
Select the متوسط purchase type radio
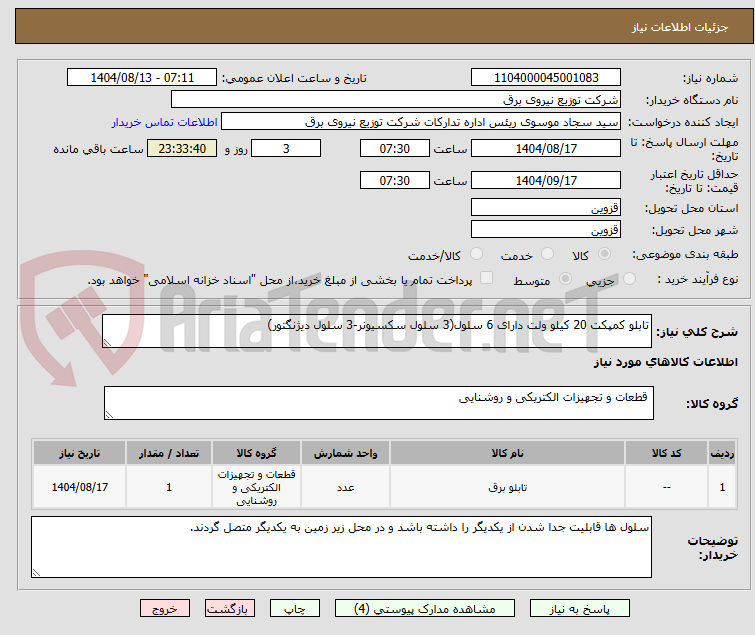pyautogui.click(x=565, y=279)
